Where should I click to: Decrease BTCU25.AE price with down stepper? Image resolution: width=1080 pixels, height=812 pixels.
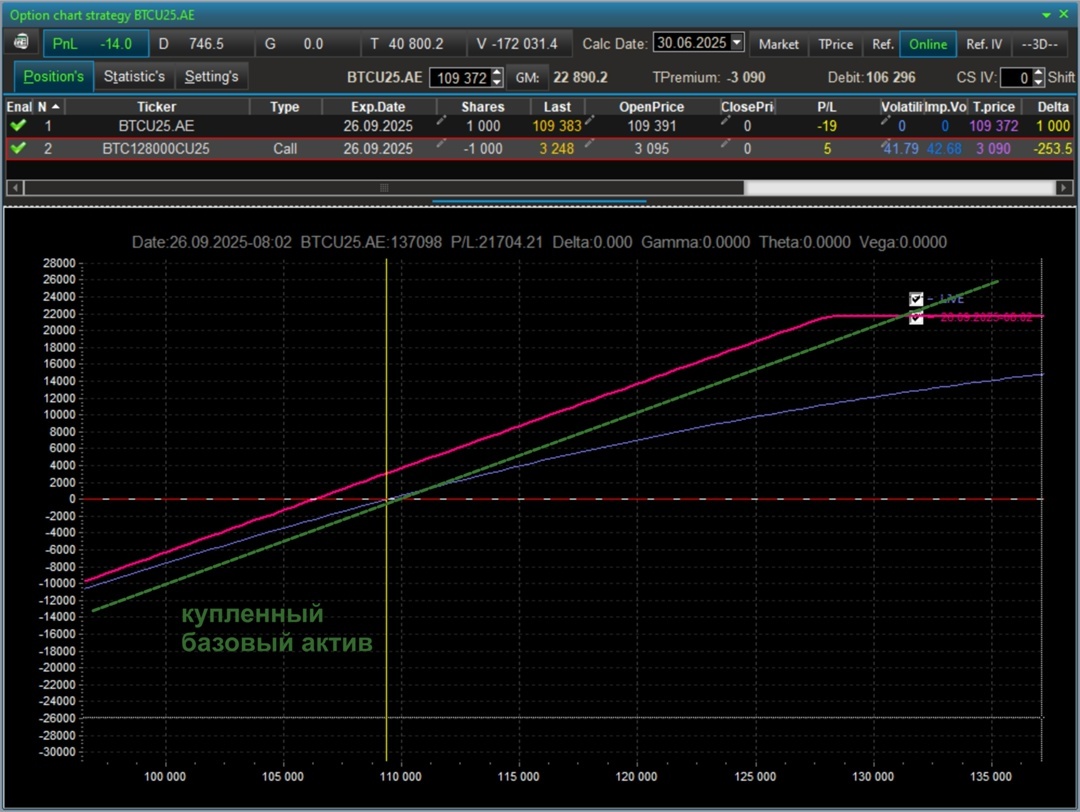click(x=497, y=83)
